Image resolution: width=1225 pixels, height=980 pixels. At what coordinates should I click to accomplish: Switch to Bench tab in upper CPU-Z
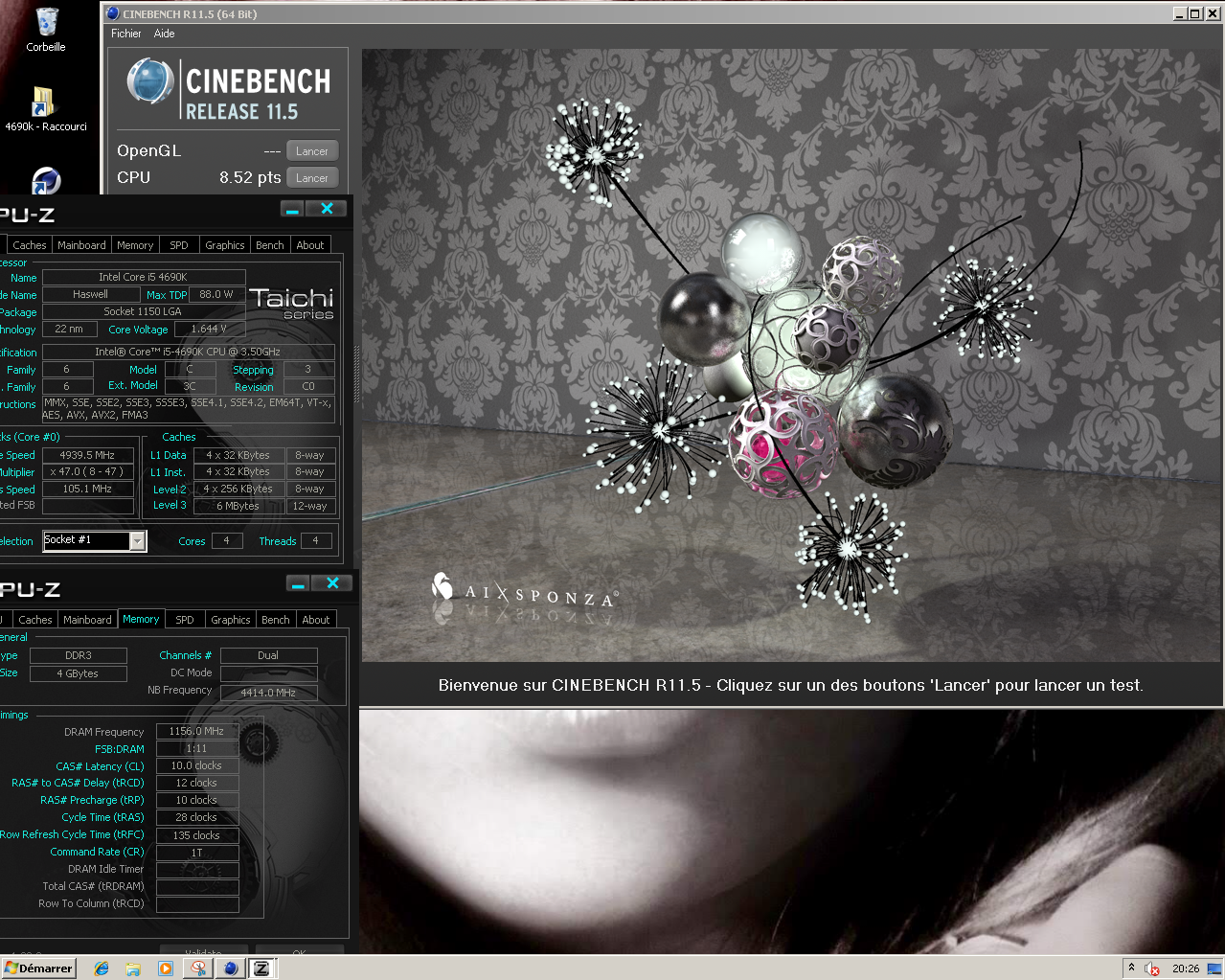[x=270, y=245]
